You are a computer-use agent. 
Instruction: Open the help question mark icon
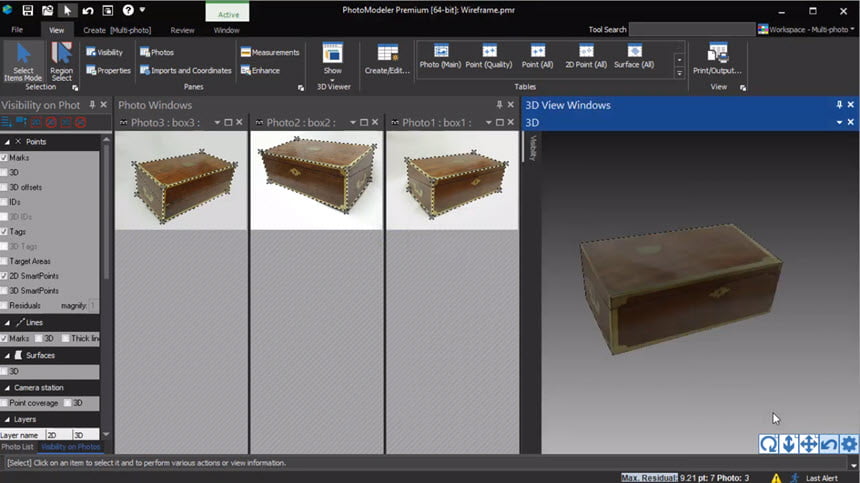[x=128, y=10]
